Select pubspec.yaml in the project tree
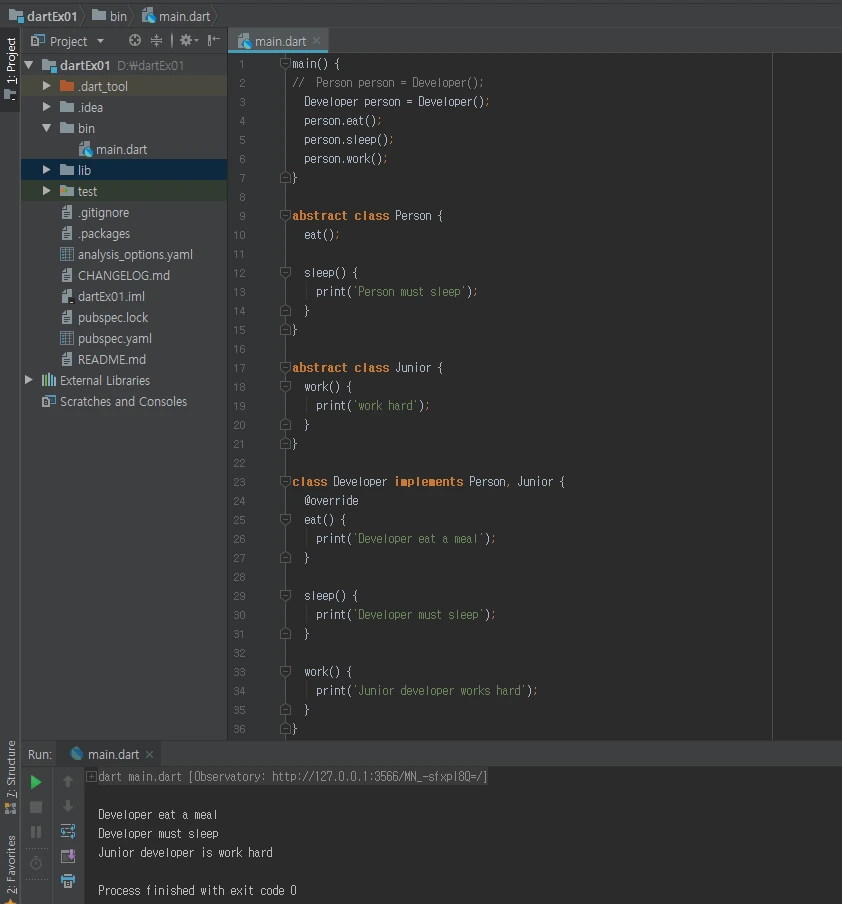Image resolution: width=842 pixels, height=904 pixels. coord(114,338)
